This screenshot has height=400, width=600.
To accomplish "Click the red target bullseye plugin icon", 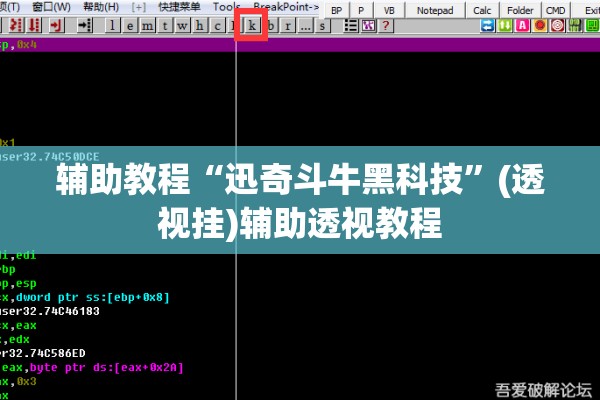I will pos(558,26).
